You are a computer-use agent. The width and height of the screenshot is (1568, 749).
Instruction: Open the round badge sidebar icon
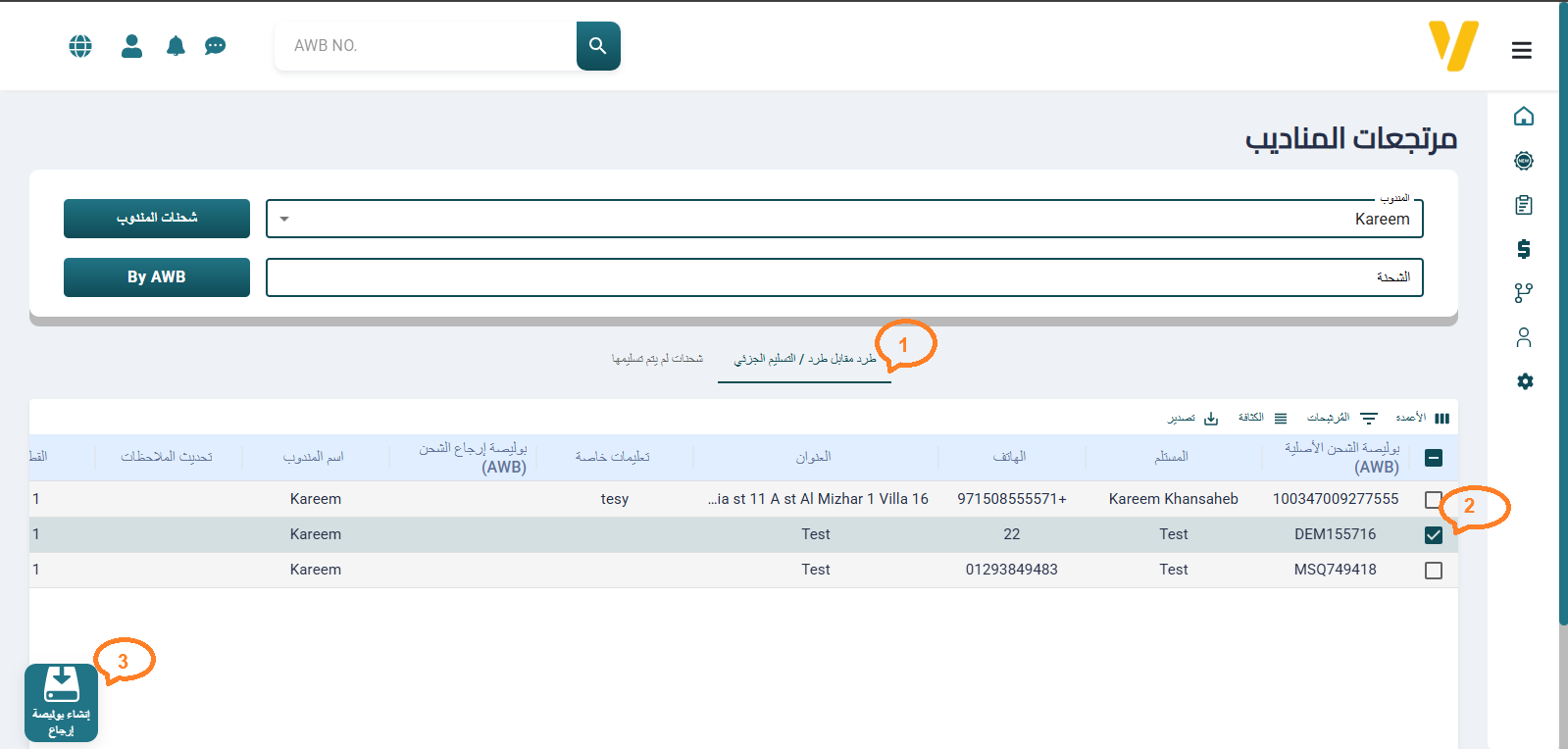pos(1524,161)
